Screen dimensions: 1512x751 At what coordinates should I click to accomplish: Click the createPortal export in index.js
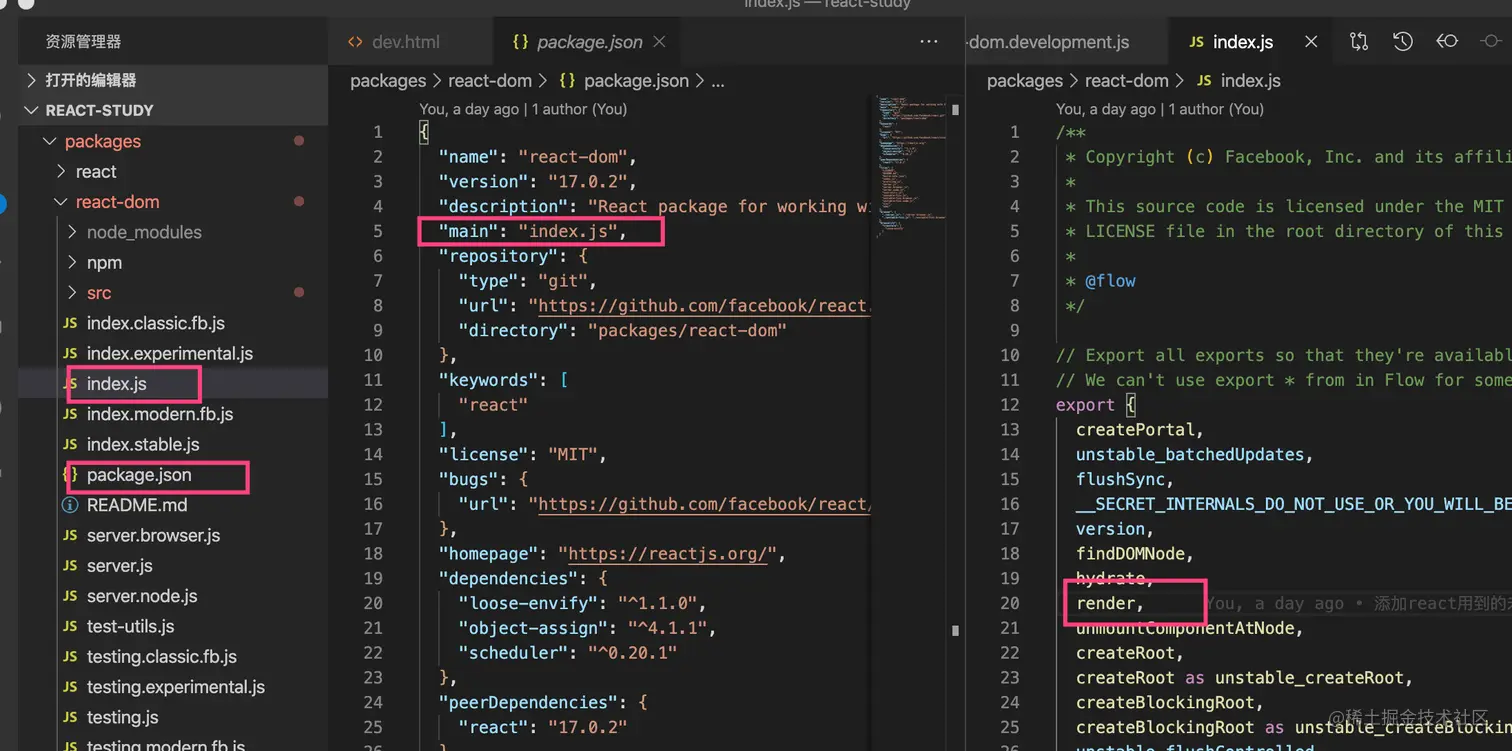(1139, 430)
